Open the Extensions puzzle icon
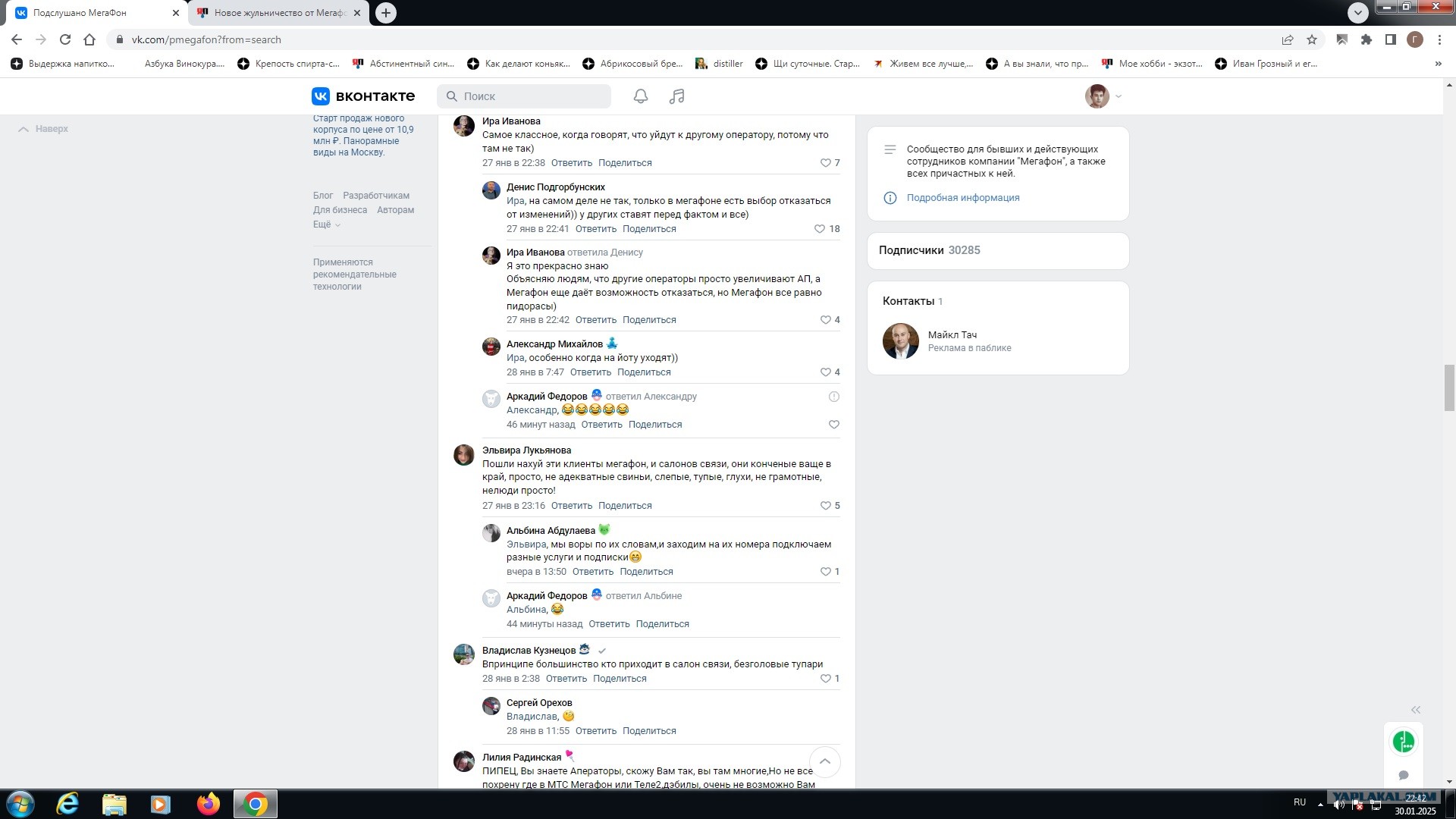This screenshot has height=819, width=1456. 1367,39
